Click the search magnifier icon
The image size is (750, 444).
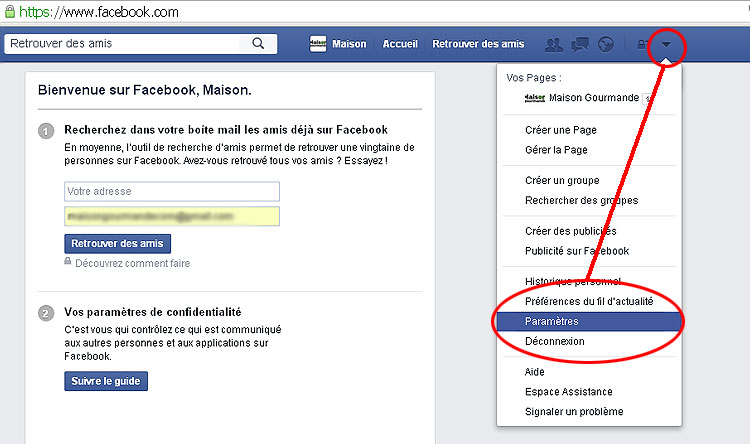click(258, 44)
